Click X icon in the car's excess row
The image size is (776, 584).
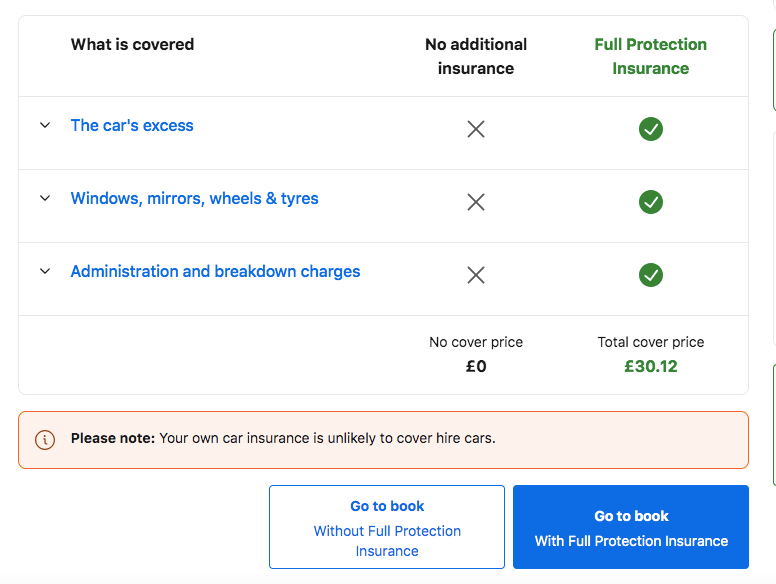click(476, 129)
